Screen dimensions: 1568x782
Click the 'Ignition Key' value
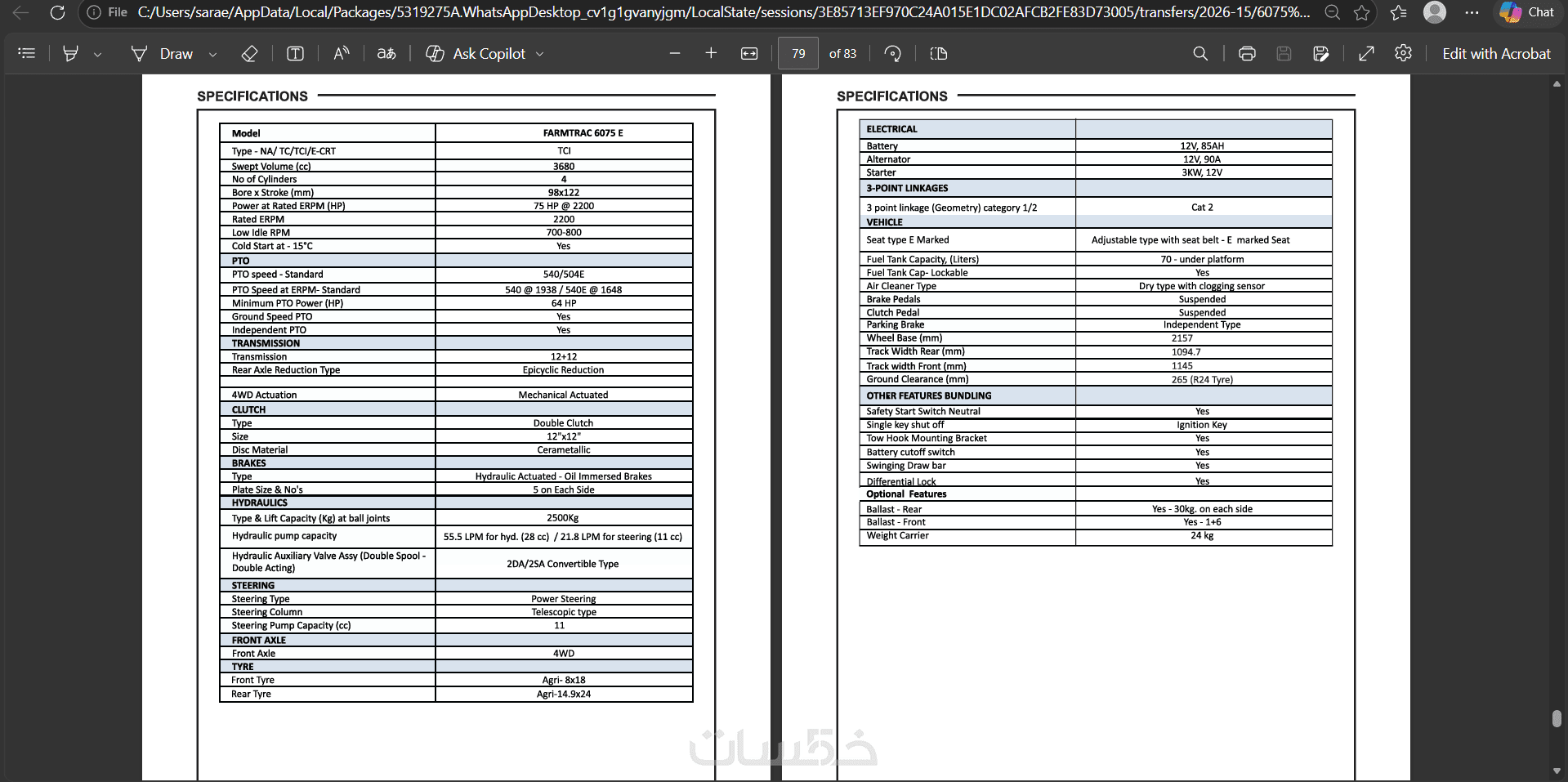coord(1202,425)
